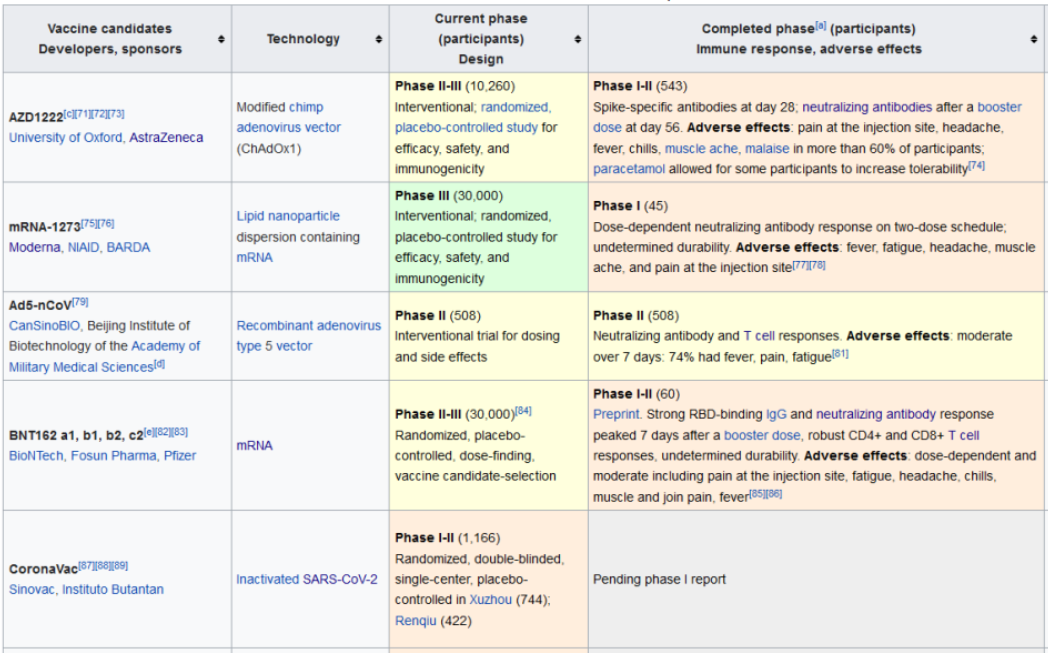The width and height of the screenshot is (1048, 653).
Task: Open Recombinant adenovirus type 5 vector link
Action: coord(308,336)
